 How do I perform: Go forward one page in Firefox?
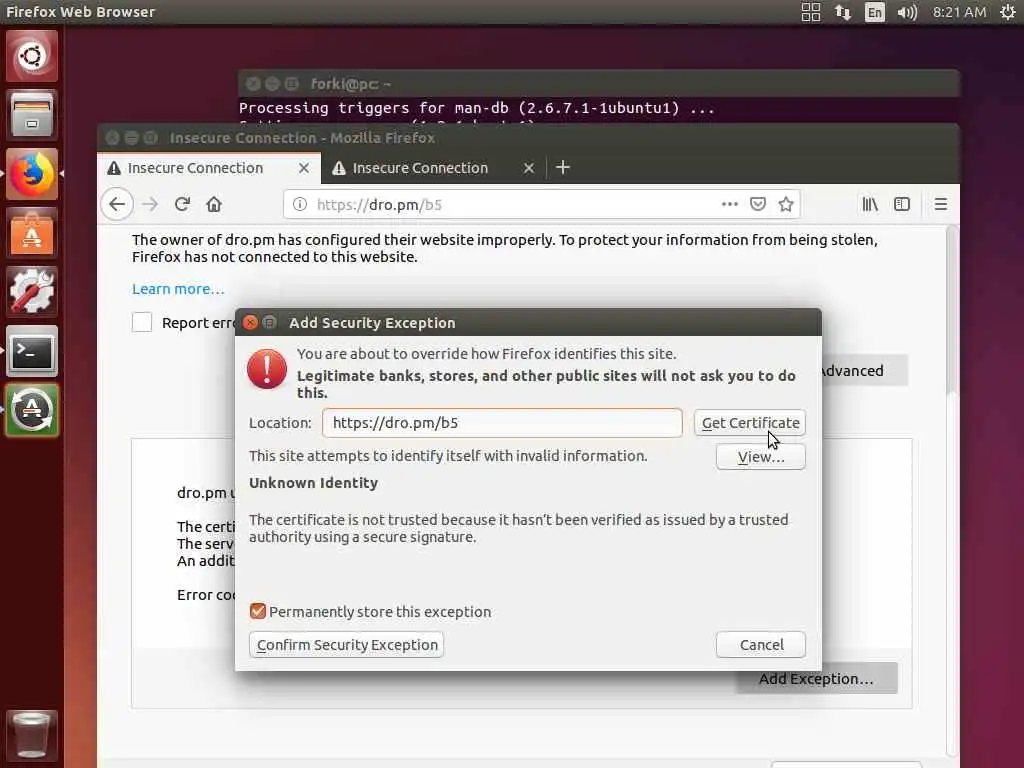pyautogui.click(x=150, y=204)
